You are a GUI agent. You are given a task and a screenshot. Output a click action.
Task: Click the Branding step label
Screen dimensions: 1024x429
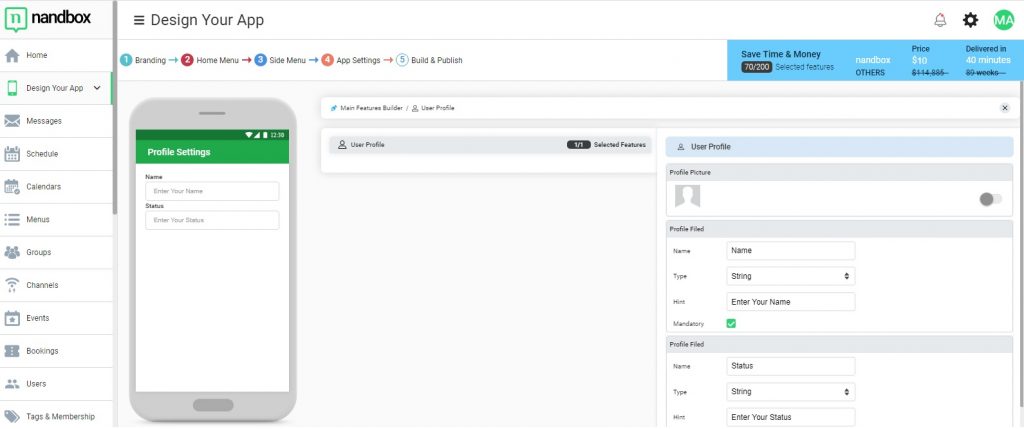pyautogui.click(x=150, y=60)
